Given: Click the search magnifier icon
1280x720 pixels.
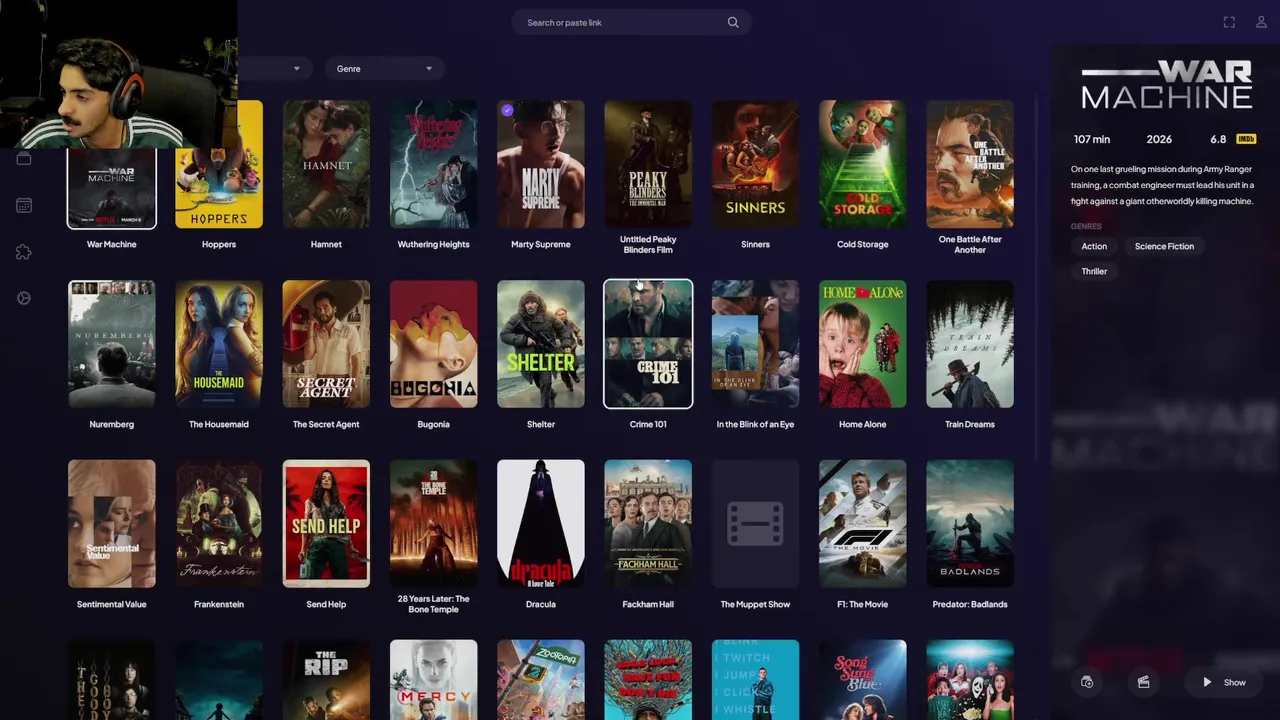Looking at the screenshot, I should tap(733, 22).
